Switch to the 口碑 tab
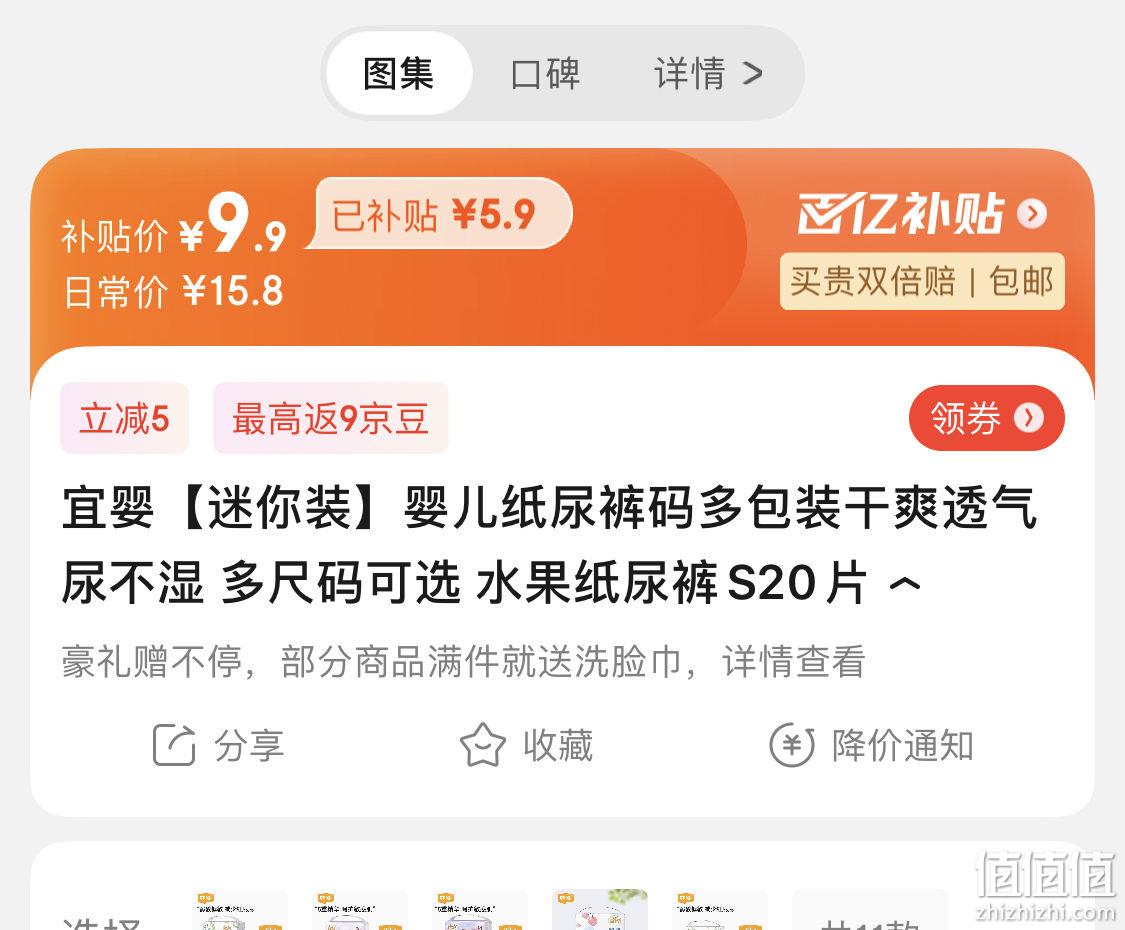This screenshot has height=930, width=1125. [x=545, y=73]
